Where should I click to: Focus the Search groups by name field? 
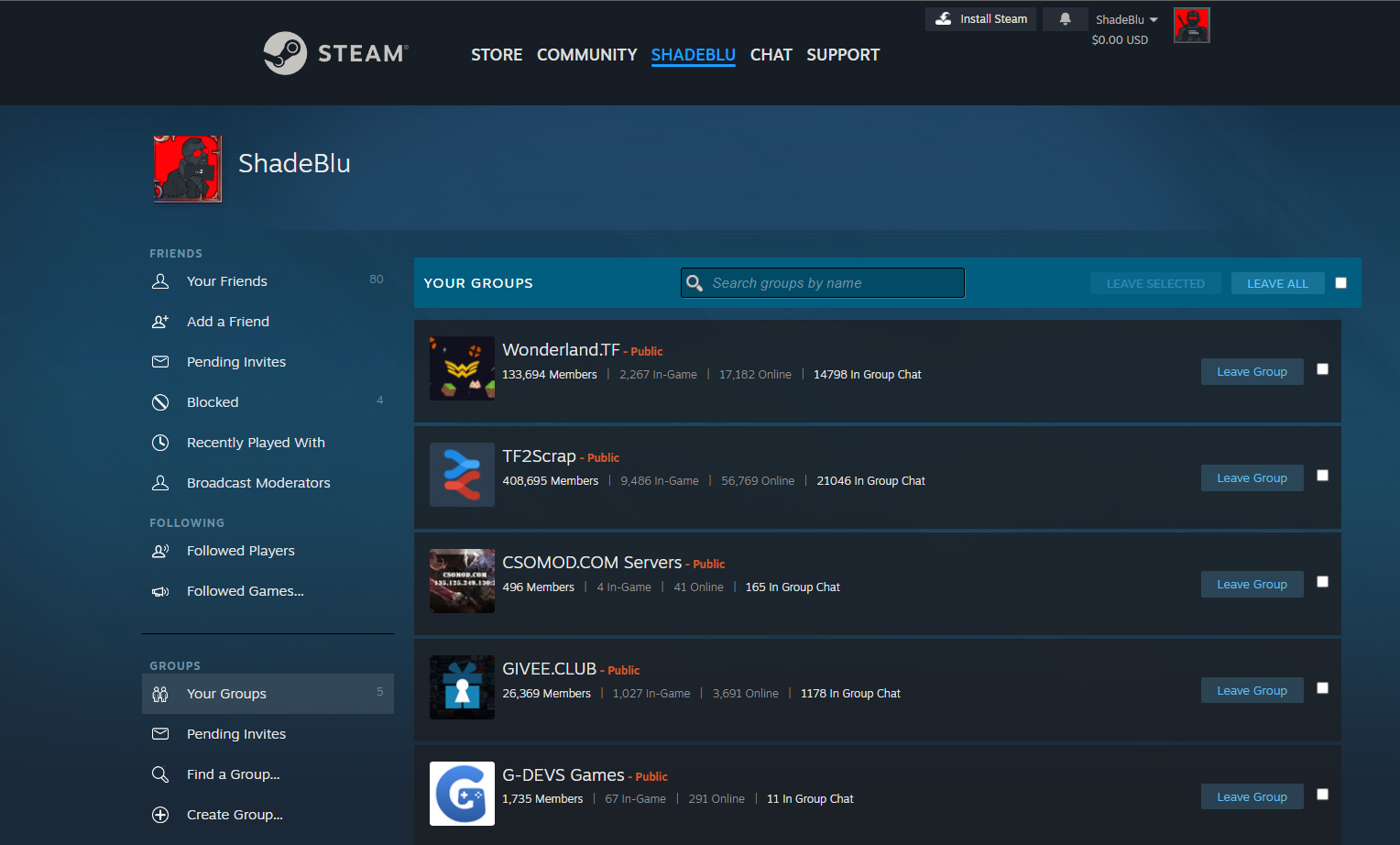[x=832, y=283]
